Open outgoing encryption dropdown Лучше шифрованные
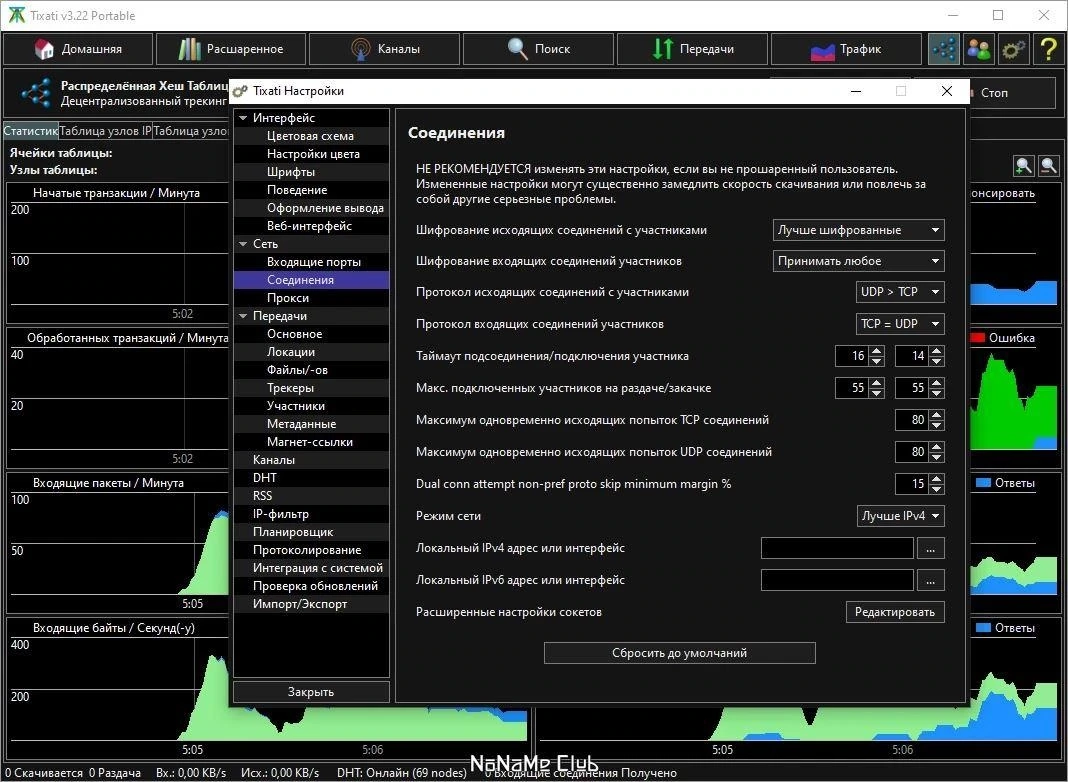The width and height of the screenshot is (1068, 782). click(x=858, y=230)
